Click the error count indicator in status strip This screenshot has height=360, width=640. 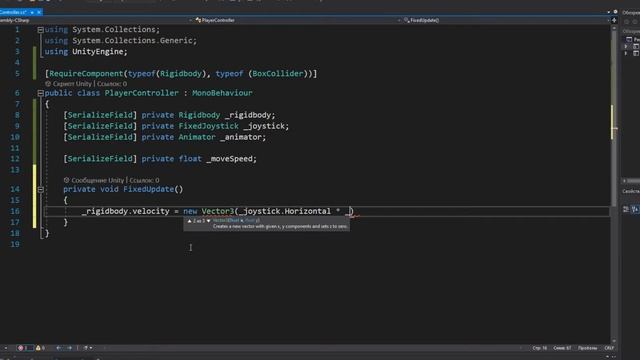[x=24, y=348]
